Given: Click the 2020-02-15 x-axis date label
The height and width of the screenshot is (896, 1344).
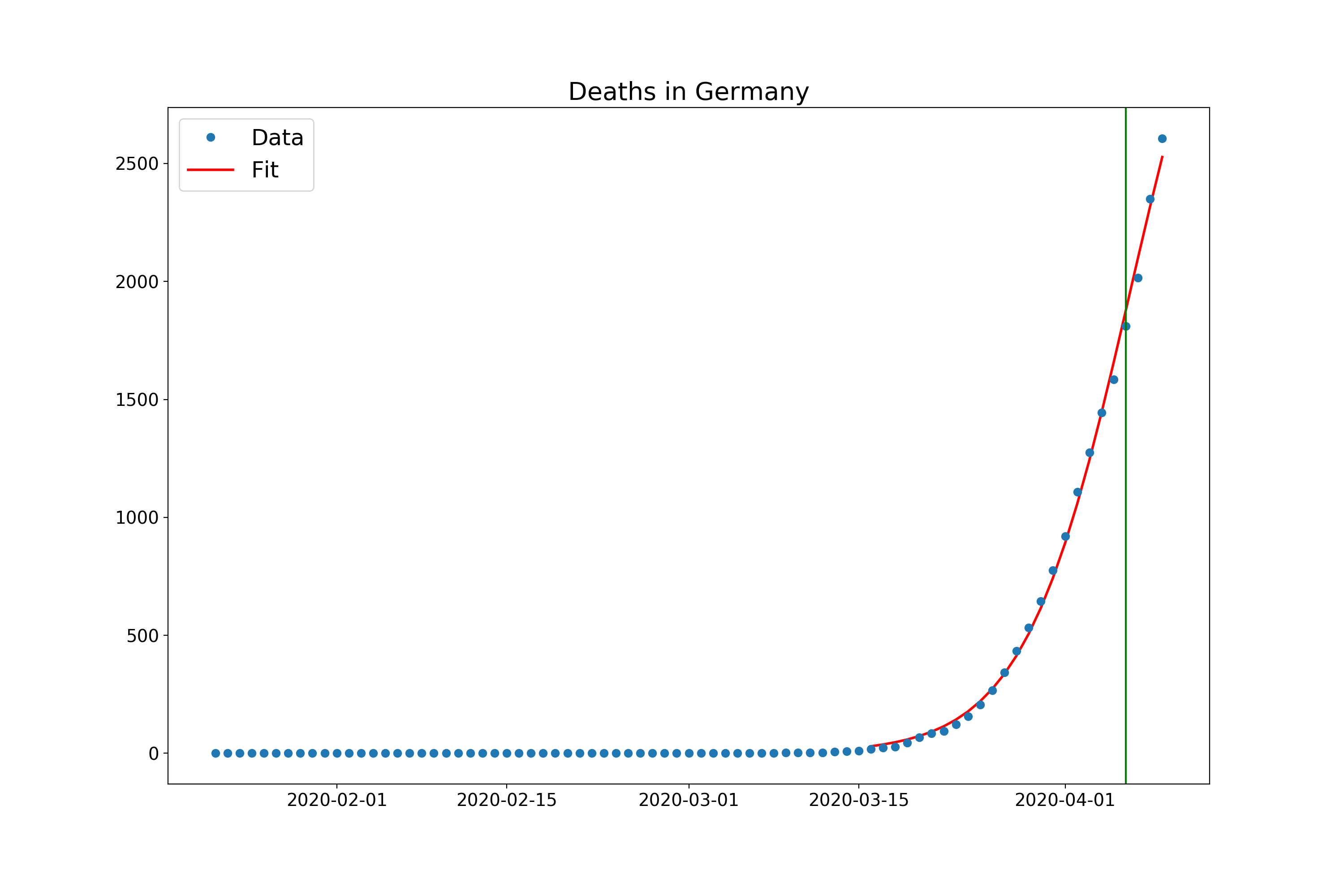Looking at the screenshot, I should coord(506,800).
